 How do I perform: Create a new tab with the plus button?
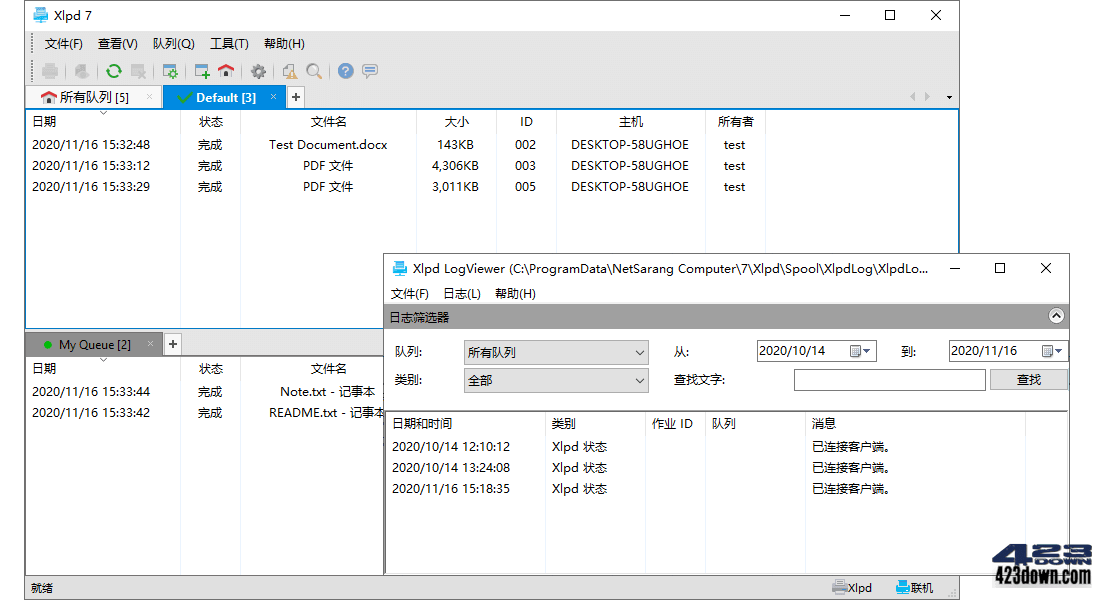(295, 97)
